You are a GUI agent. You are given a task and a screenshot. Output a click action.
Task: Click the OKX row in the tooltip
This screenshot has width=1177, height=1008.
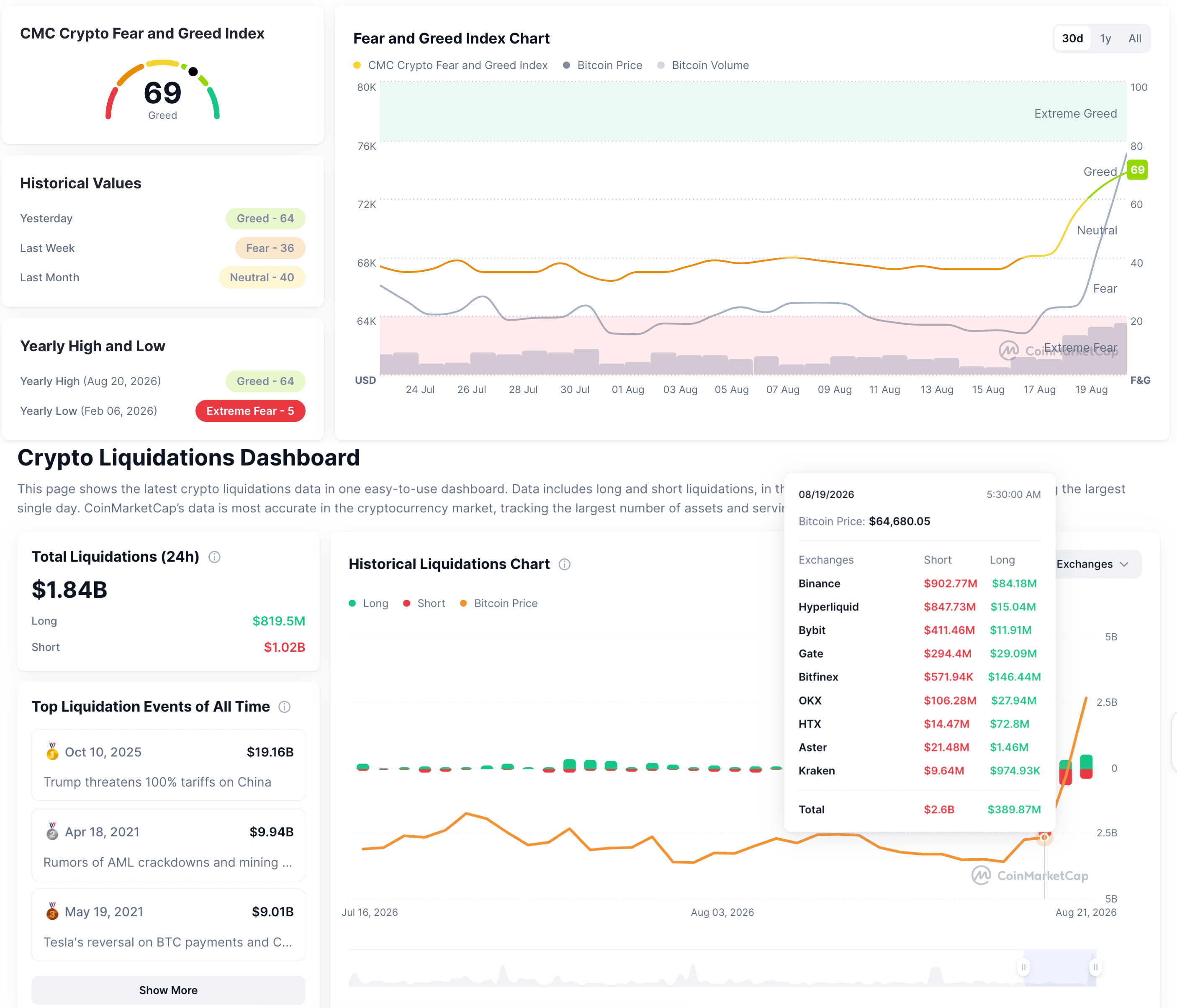click(919, 701)
